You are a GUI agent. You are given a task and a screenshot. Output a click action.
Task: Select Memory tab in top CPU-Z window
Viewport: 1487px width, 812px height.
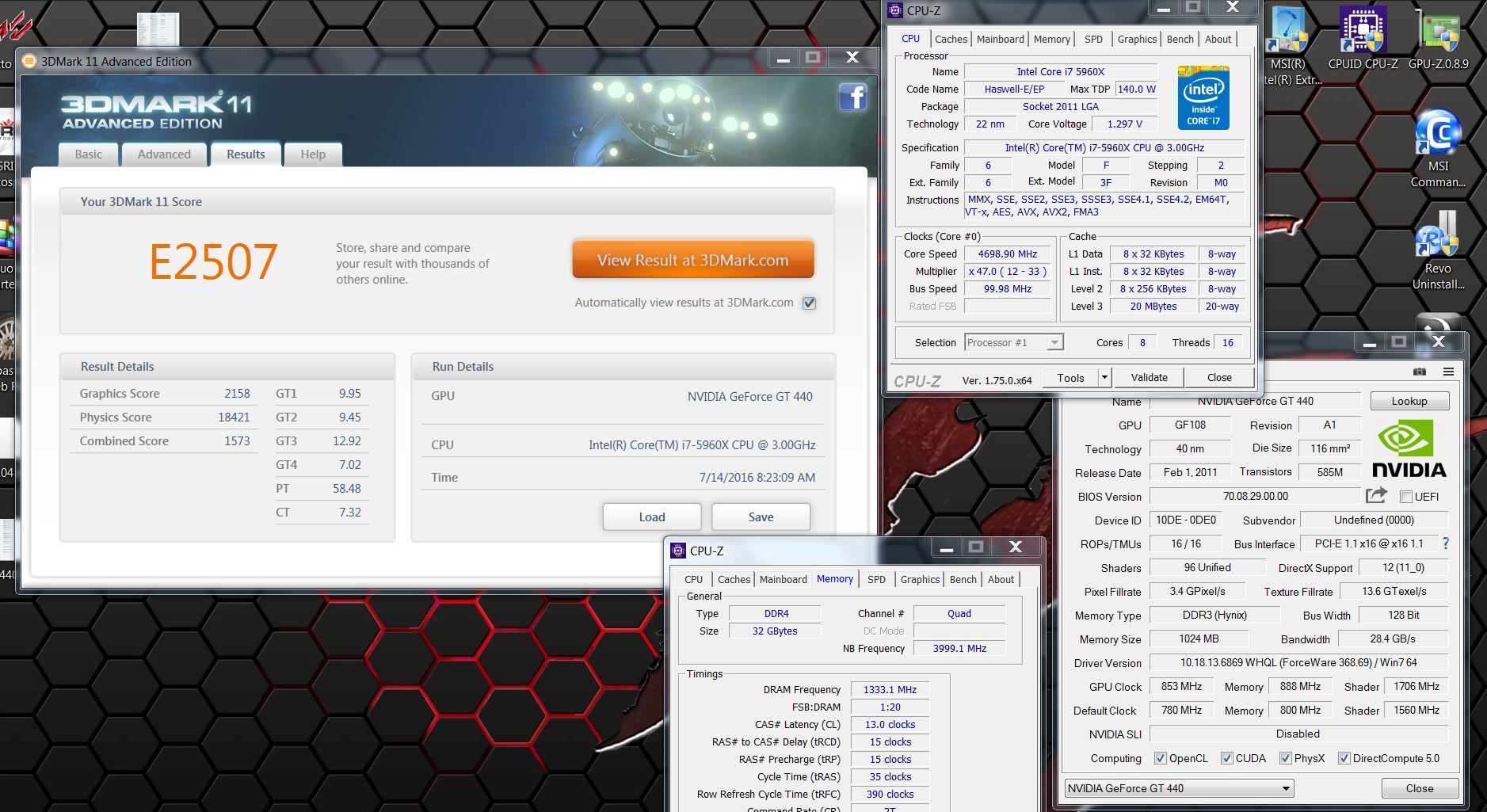pyautogui.click(x=1052, y=39)
